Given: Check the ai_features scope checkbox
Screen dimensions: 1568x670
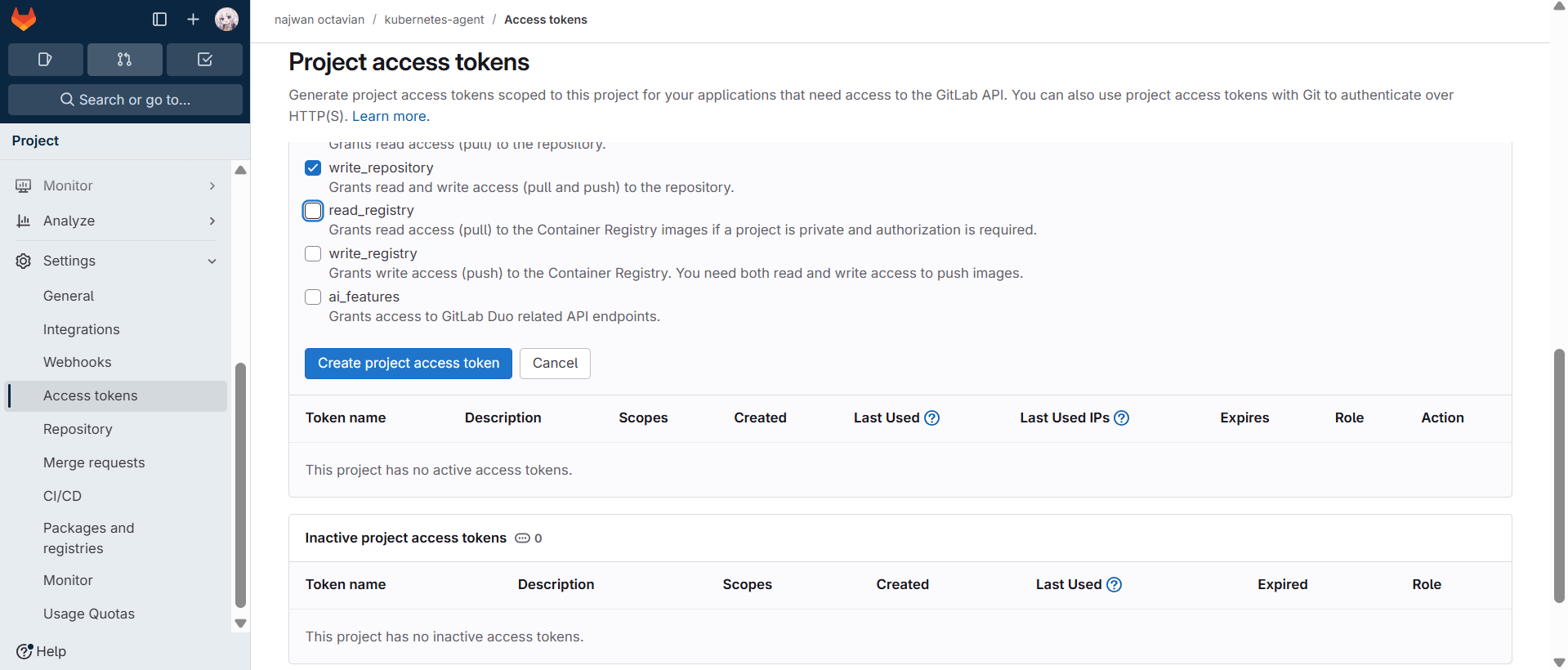Looking at the screenshot, I should (x=313, y=297).
